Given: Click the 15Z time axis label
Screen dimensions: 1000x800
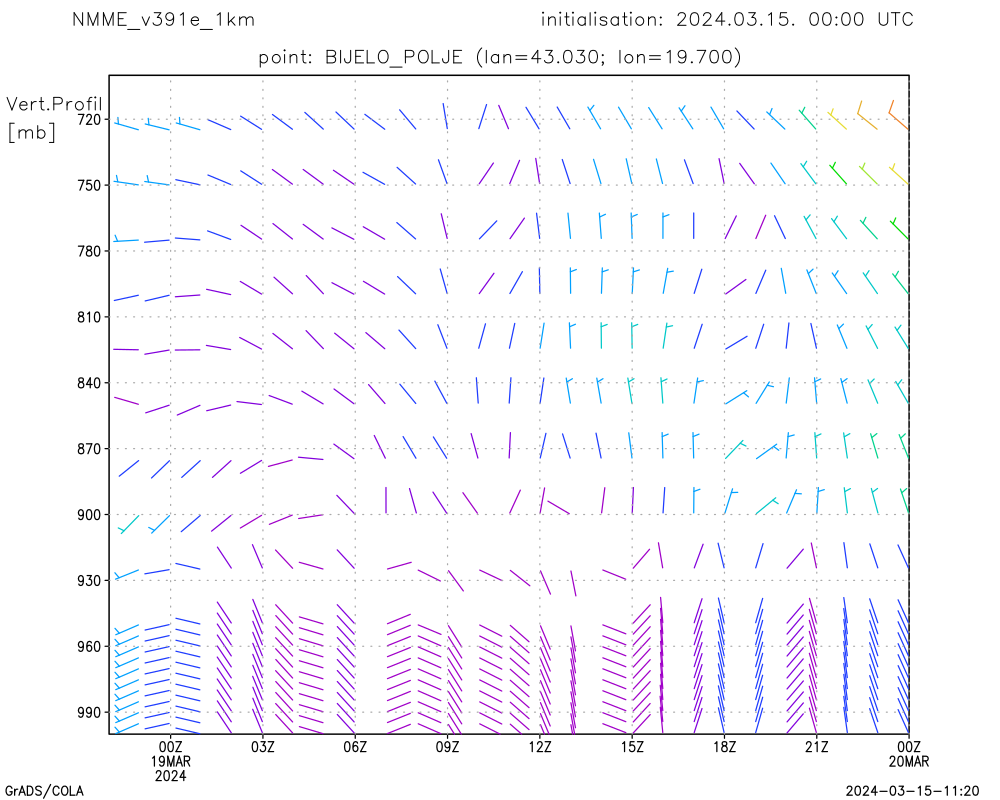Looking at the screenshot, I should pos(632,747).
